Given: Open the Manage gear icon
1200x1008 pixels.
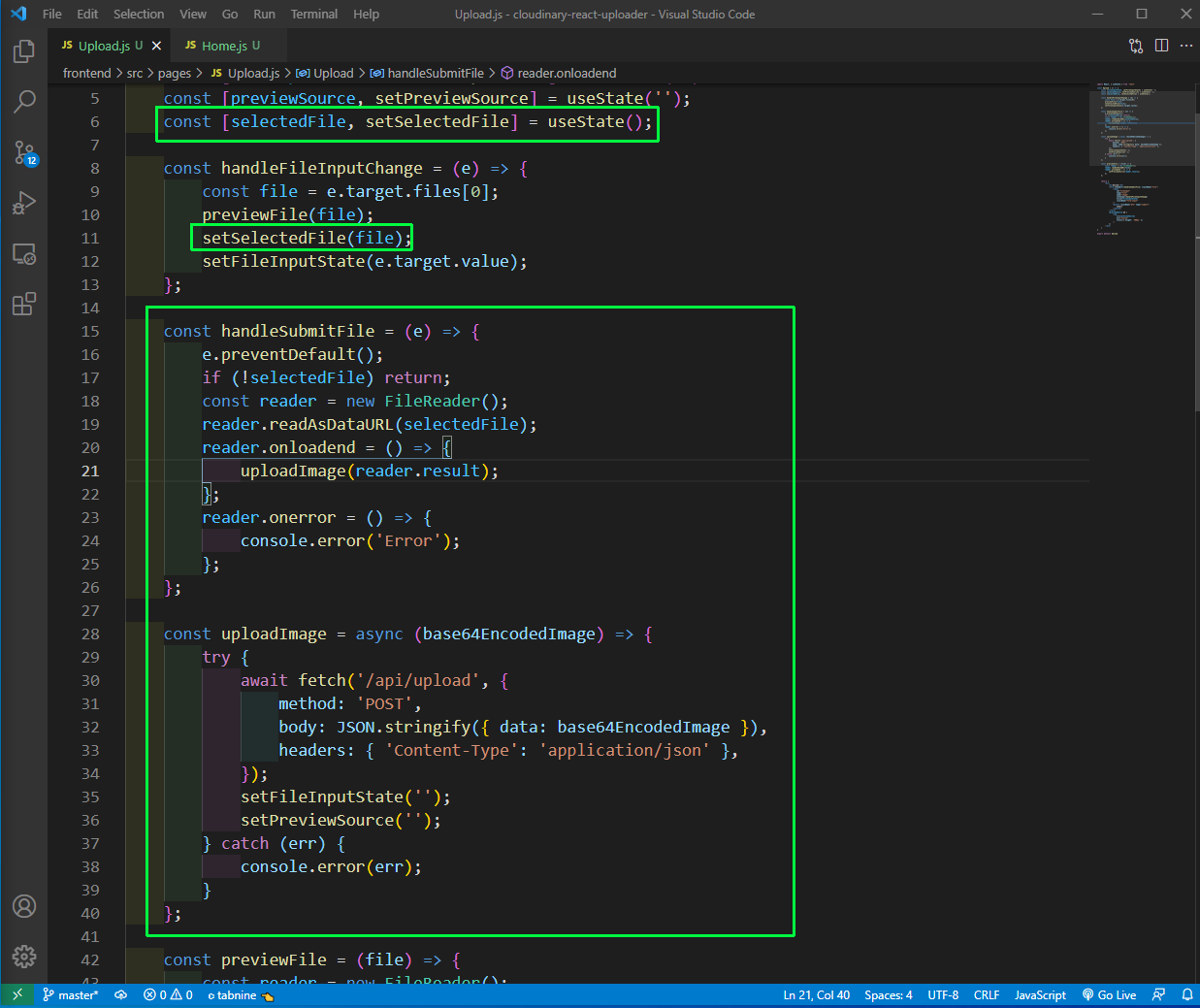Looking at the screenshot, I should click(24, 957).
